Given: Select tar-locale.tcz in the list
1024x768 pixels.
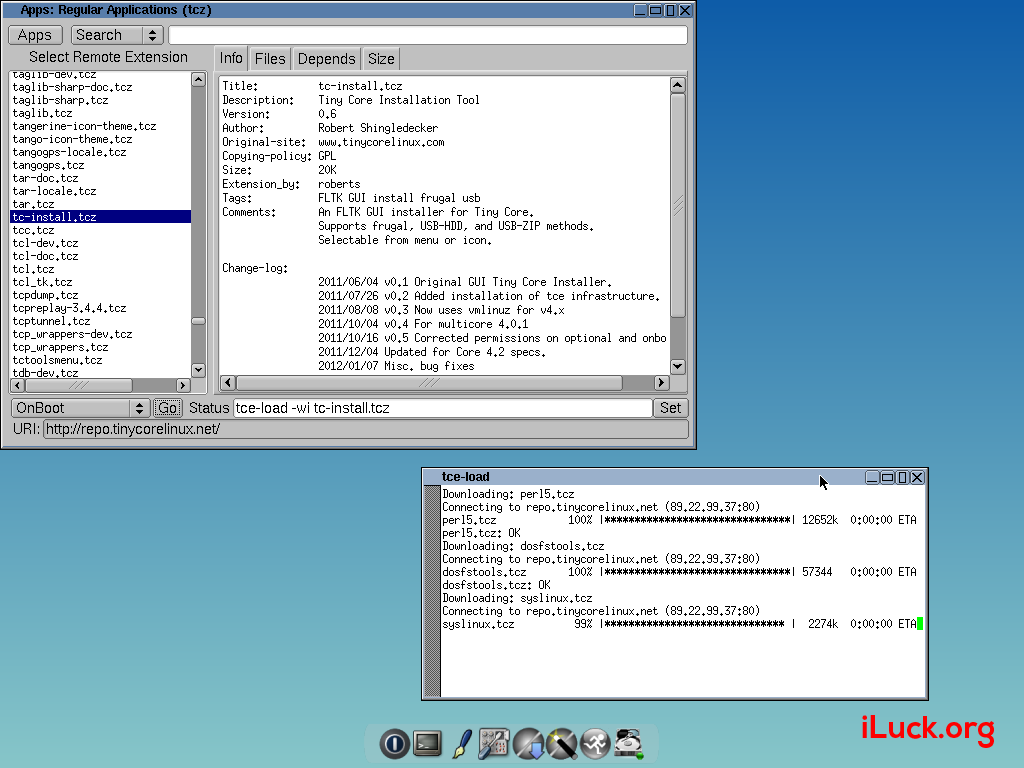Looking at the screenshot, I should (x=101, y=191).
